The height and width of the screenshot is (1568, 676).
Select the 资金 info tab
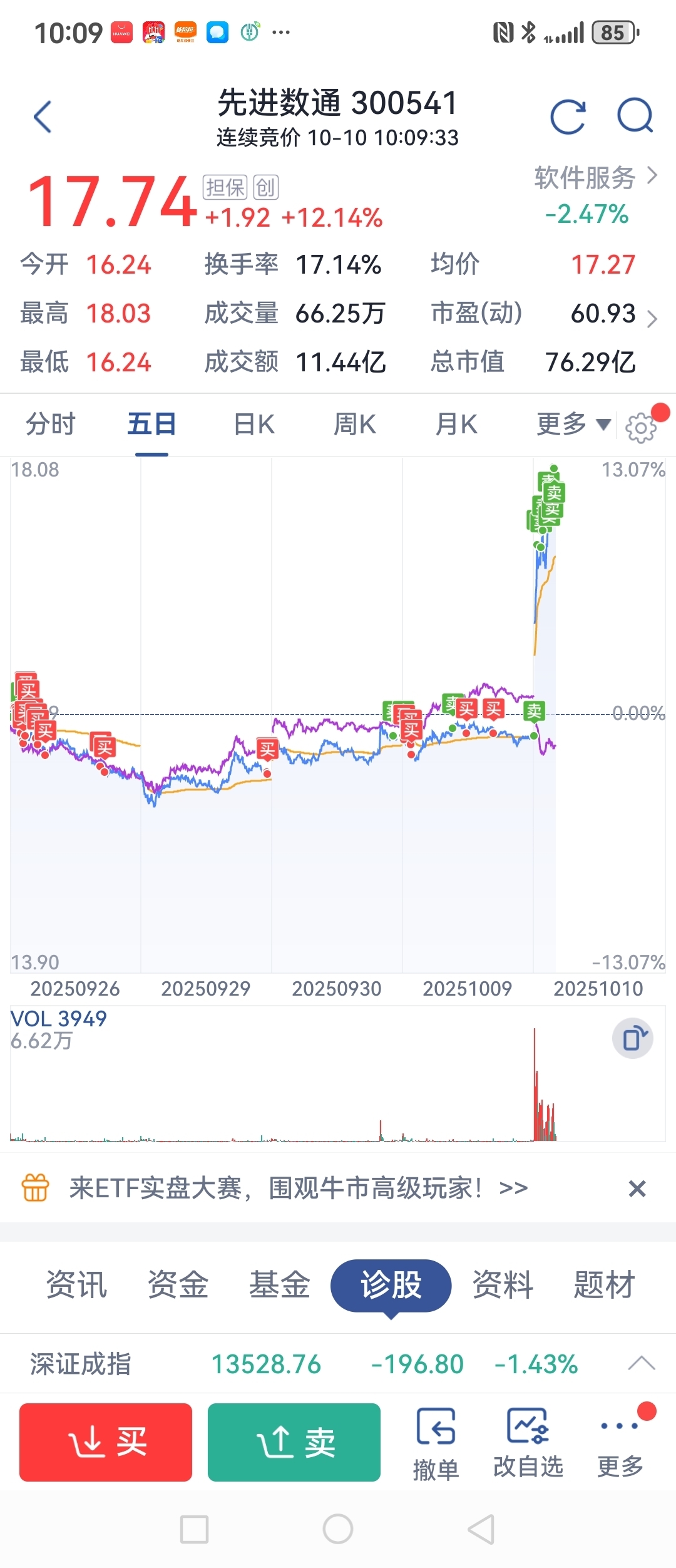point(178,1284)
